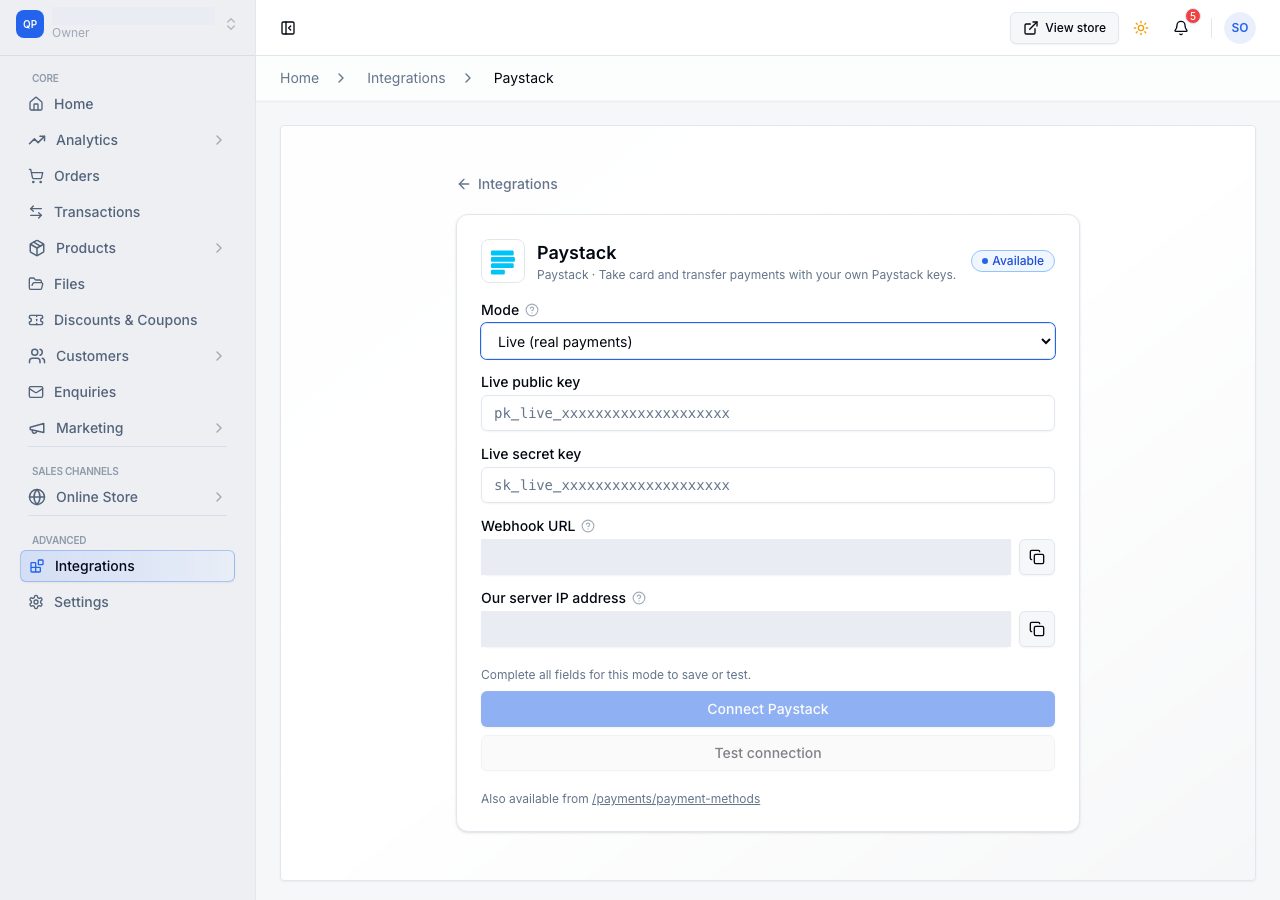Open the store switcher chevrons
The height and width of the screenshot is (900, 1280).
[x=231, y=24]
